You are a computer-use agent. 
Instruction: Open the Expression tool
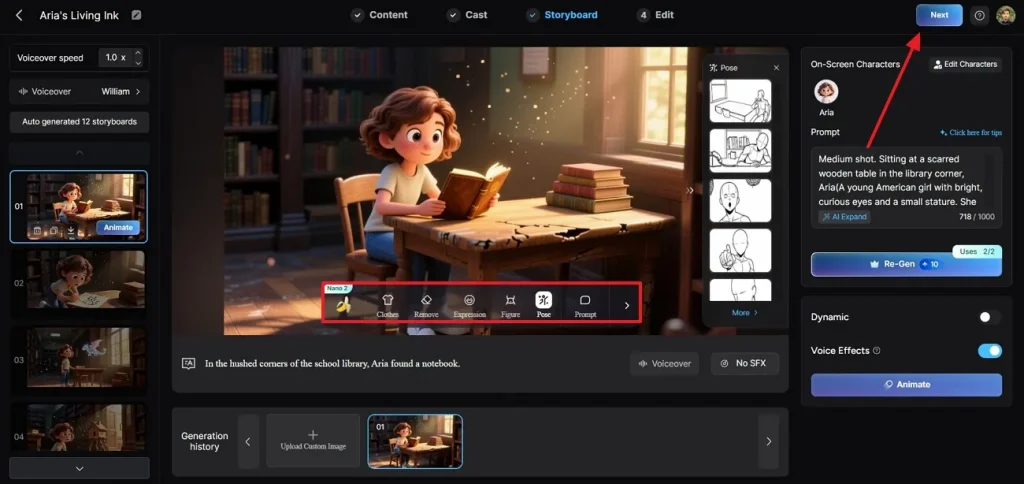pos(469,305)
